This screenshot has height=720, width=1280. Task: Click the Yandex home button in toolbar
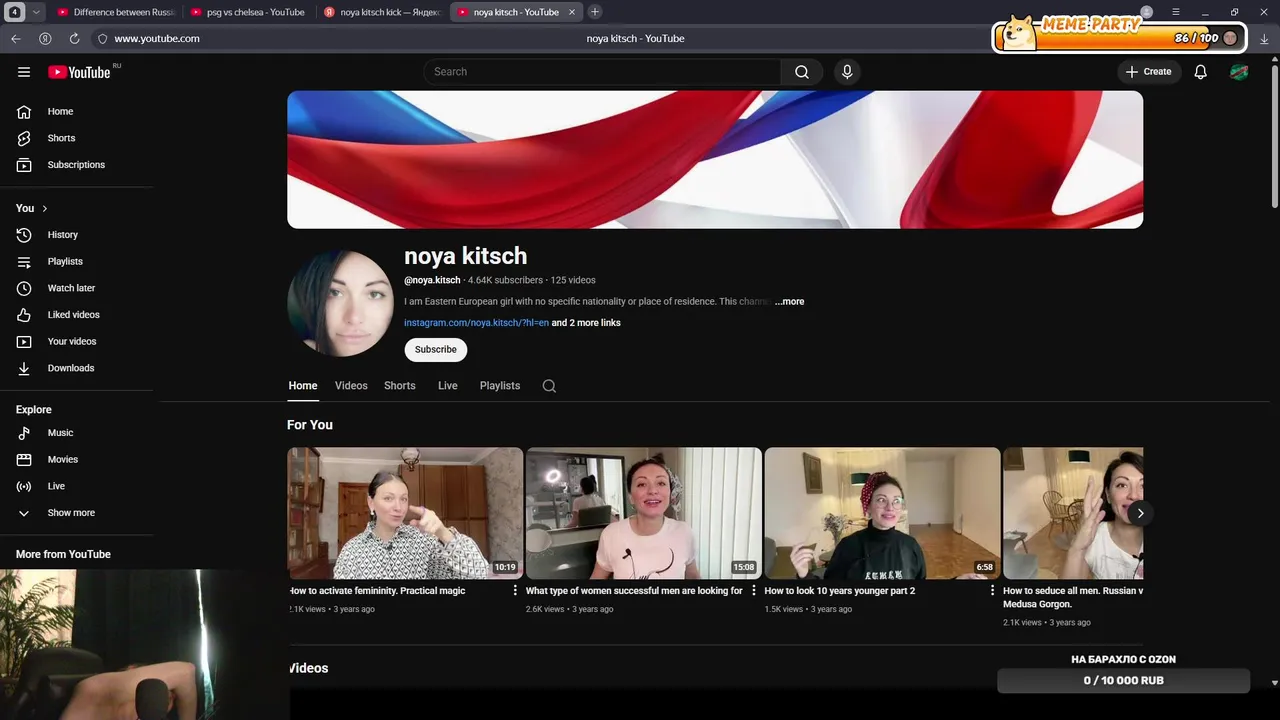click(x=45, y=38)
